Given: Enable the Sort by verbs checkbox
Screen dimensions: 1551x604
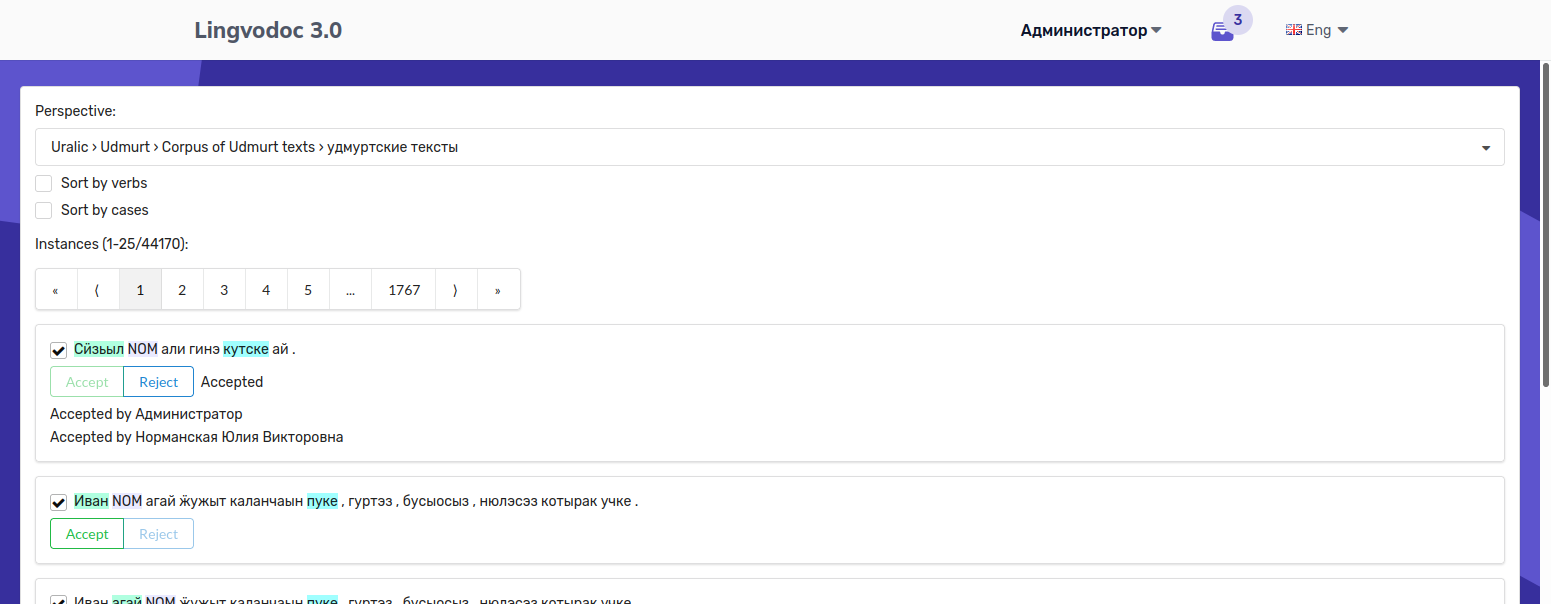Looking at the screenshot, I should click(43, 183).
